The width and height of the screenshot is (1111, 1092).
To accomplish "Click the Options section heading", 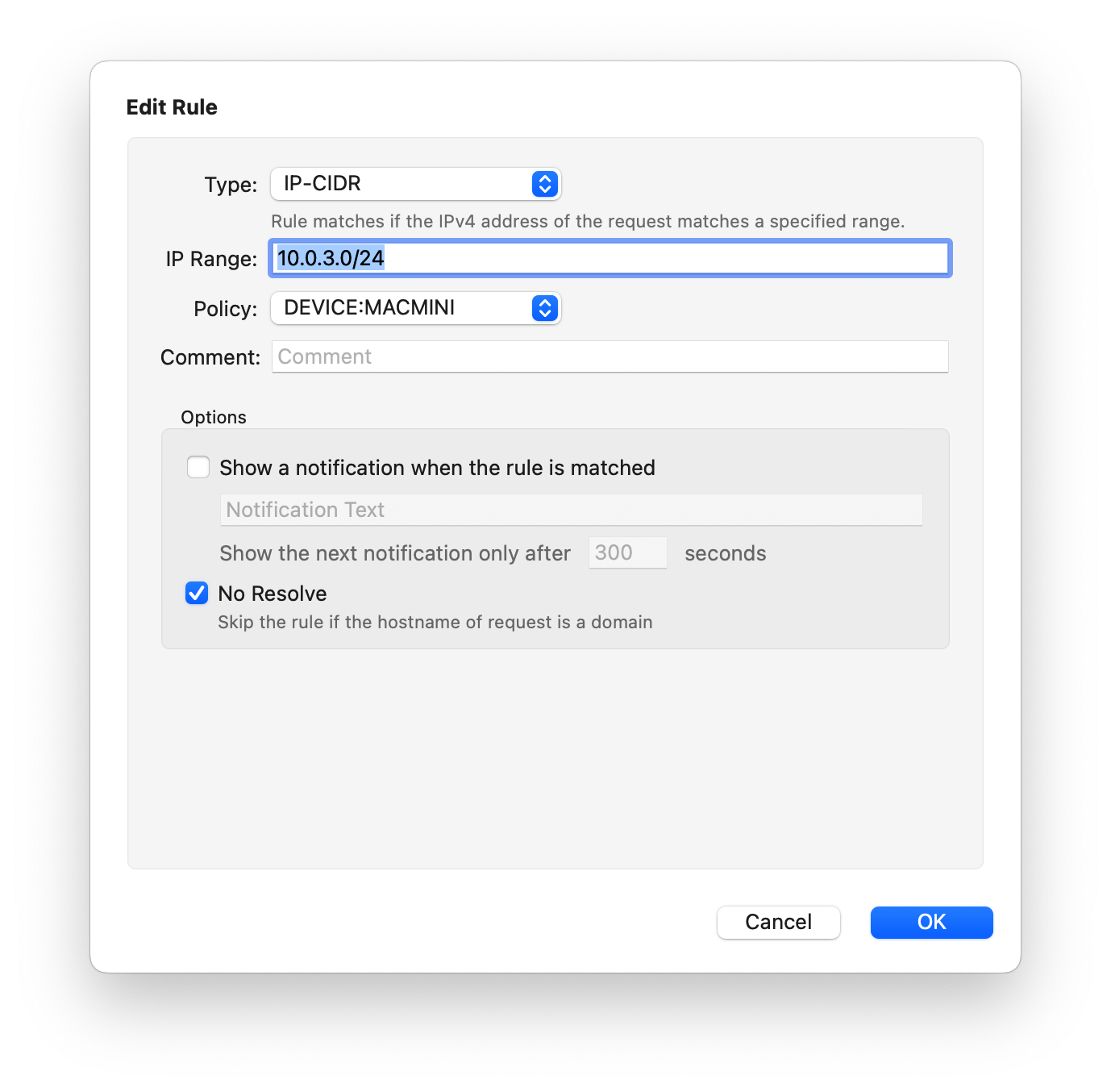I will 214,417.
